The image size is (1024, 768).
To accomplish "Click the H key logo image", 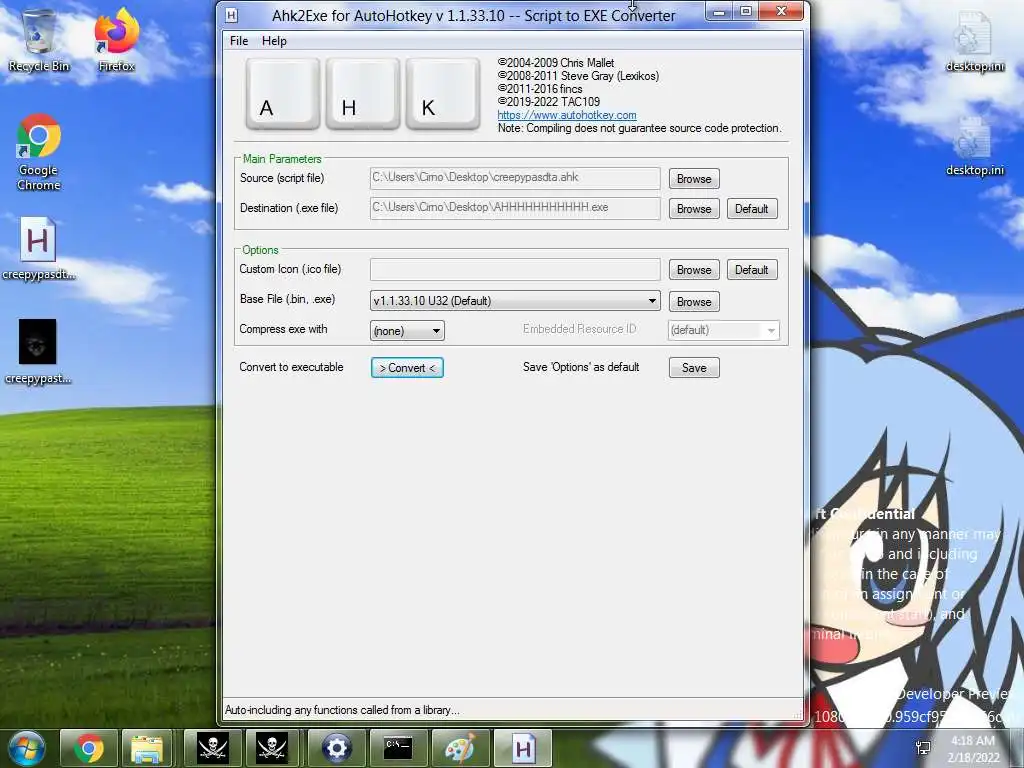I will (362, 93).
